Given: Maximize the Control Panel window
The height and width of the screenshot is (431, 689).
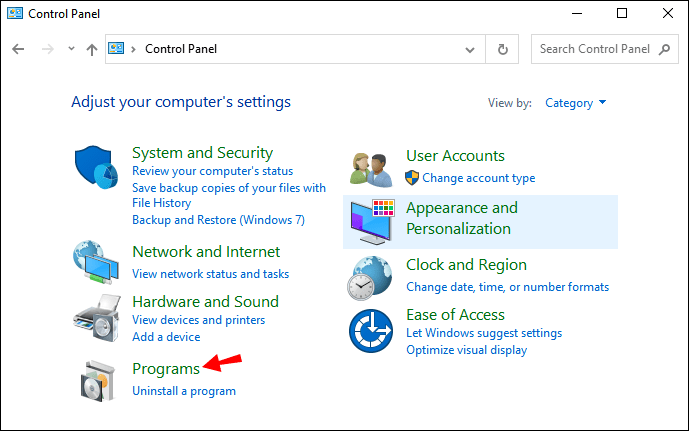Looking at the screenshot, I should 622,13.
